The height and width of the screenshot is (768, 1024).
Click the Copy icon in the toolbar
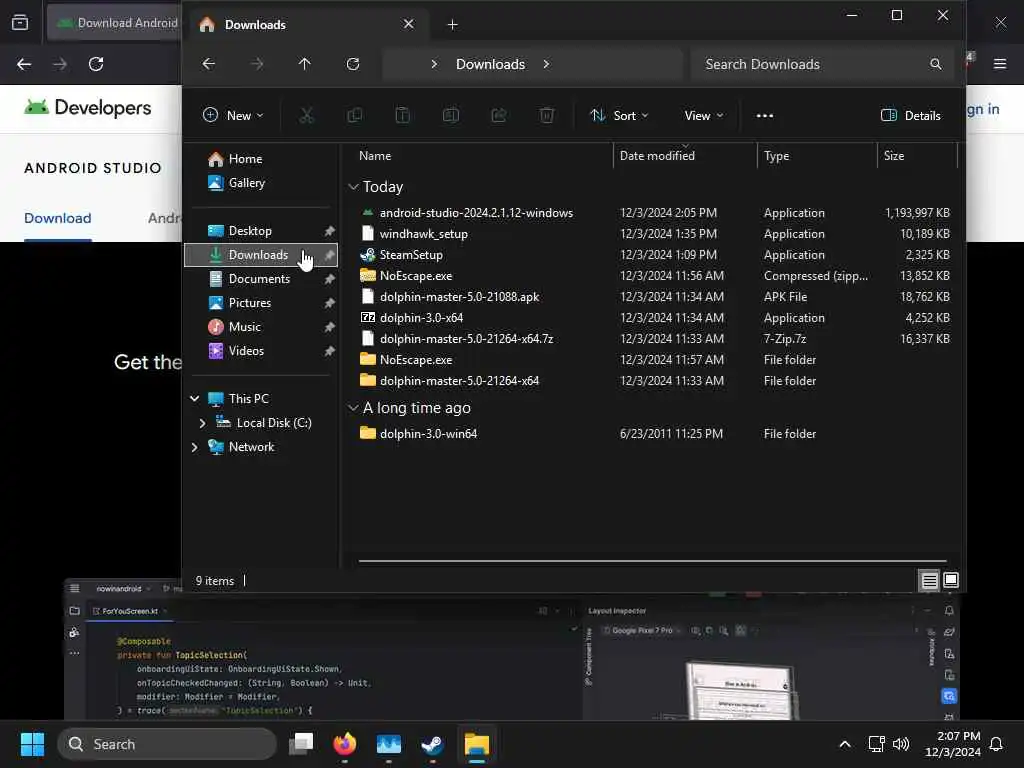click(x=355, y=116)
